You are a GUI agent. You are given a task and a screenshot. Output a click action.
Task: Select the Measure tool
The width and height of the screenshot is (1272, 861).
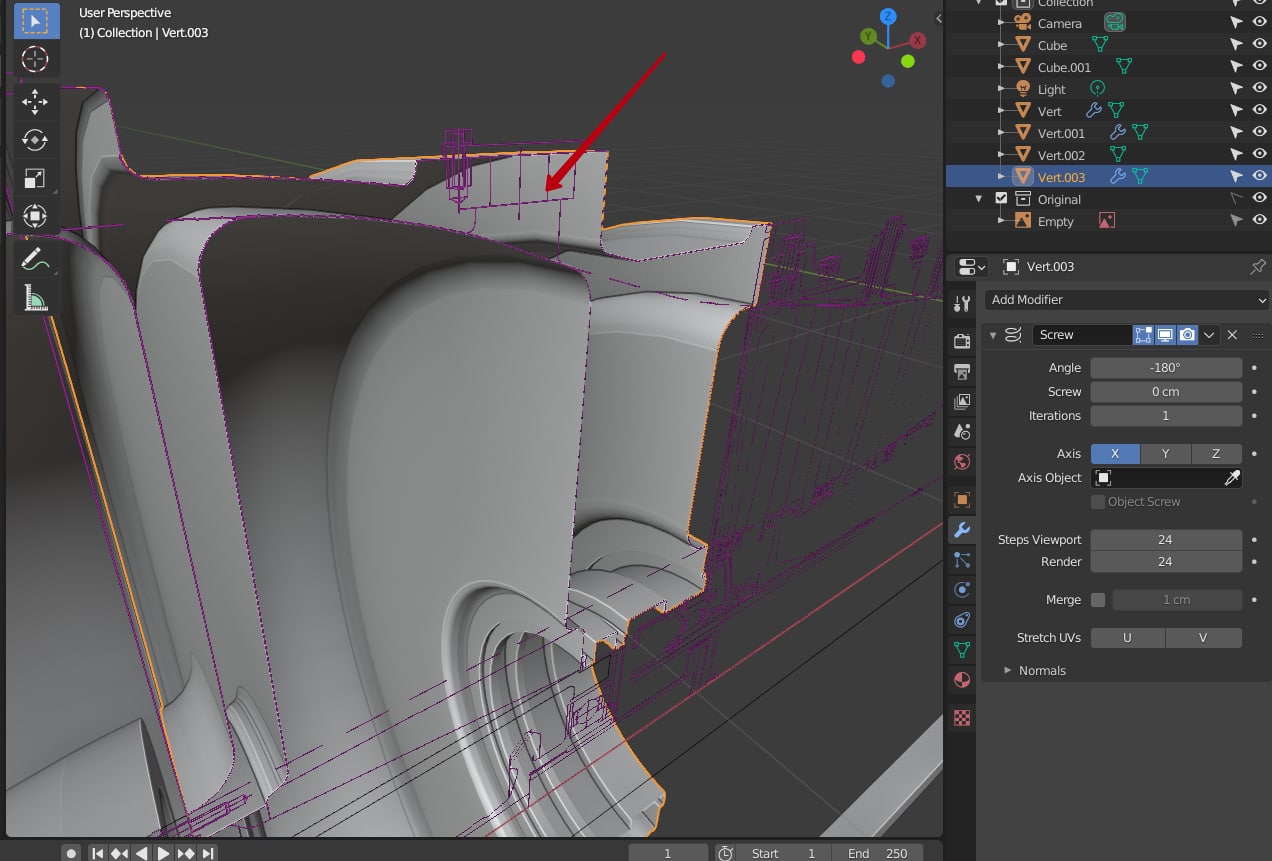tap(34, 298)
